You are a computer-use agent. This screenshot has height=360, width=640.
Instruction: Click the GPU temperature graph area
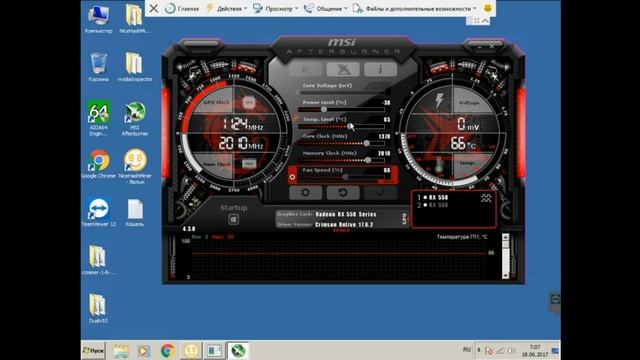(341, 258)
